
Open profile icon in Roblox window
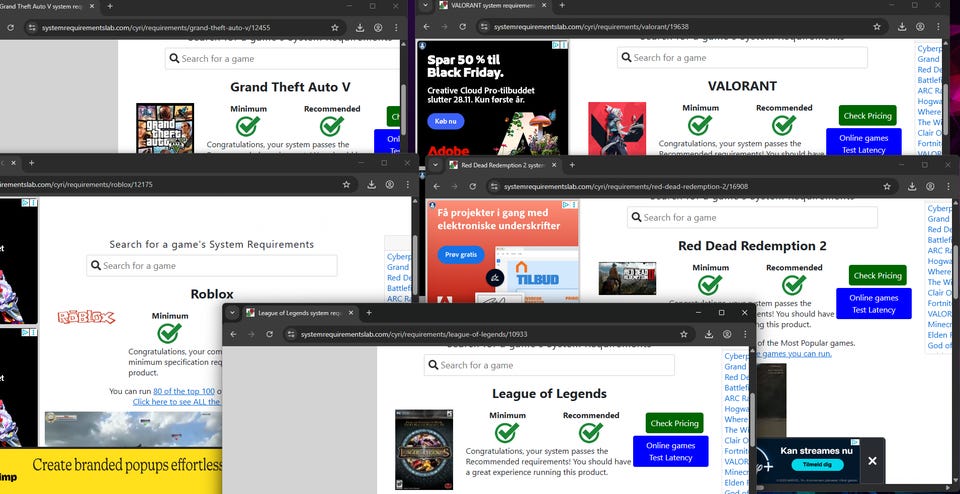click(389, 184)
